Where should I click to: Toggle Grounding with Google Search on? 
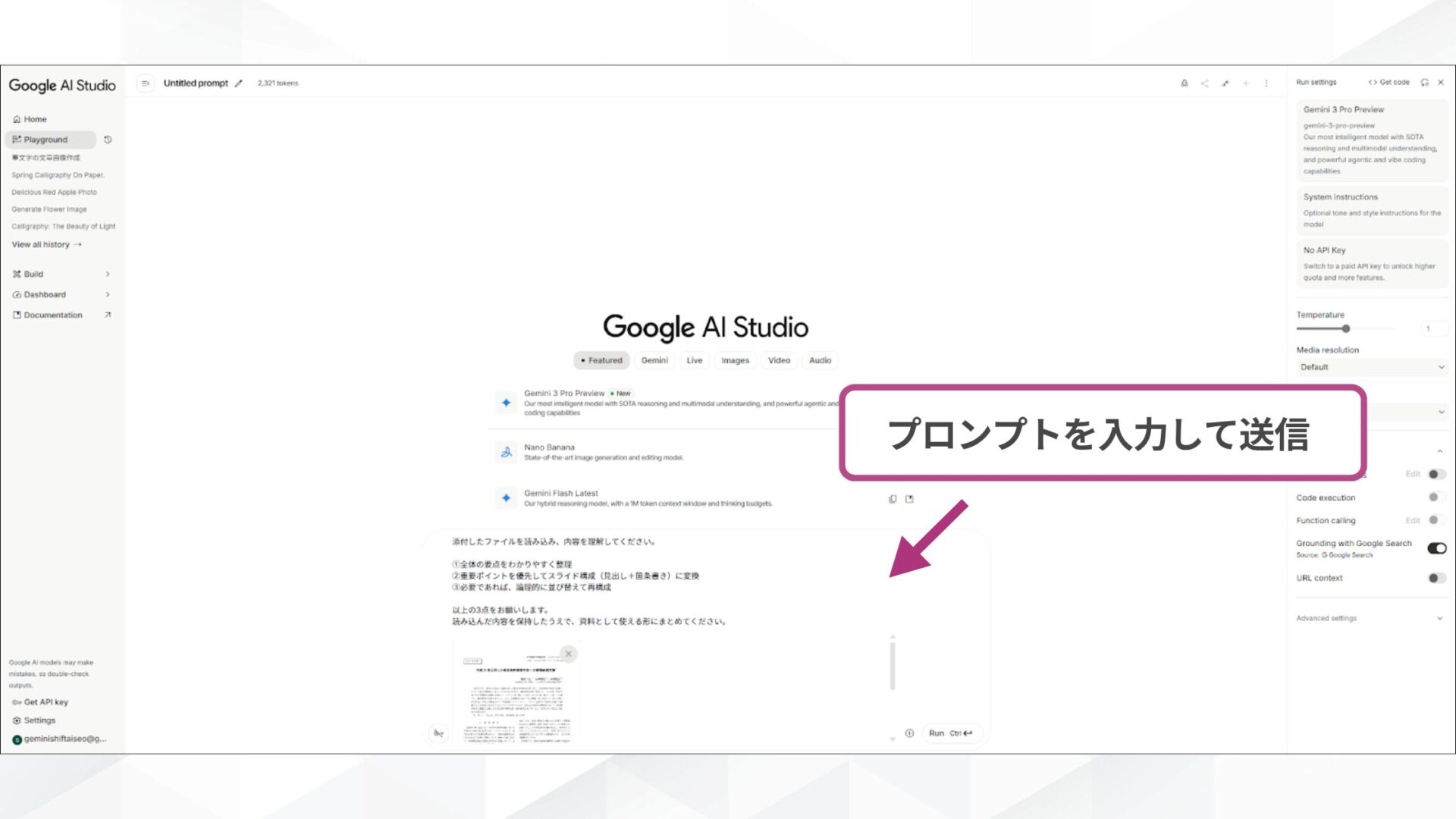[x=1436, y=548]
